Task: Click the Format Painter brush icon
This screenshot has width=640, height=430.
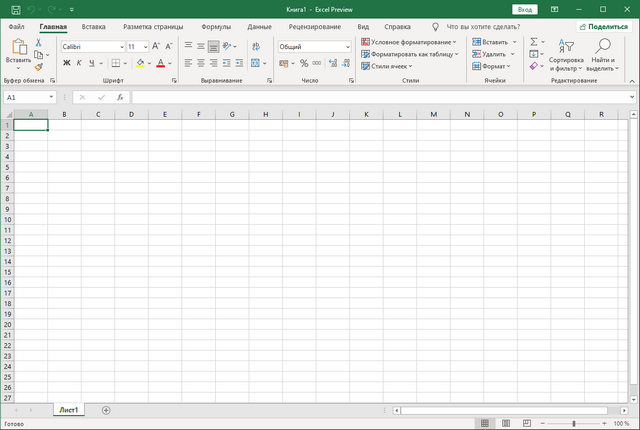Action: click(39, 67)
